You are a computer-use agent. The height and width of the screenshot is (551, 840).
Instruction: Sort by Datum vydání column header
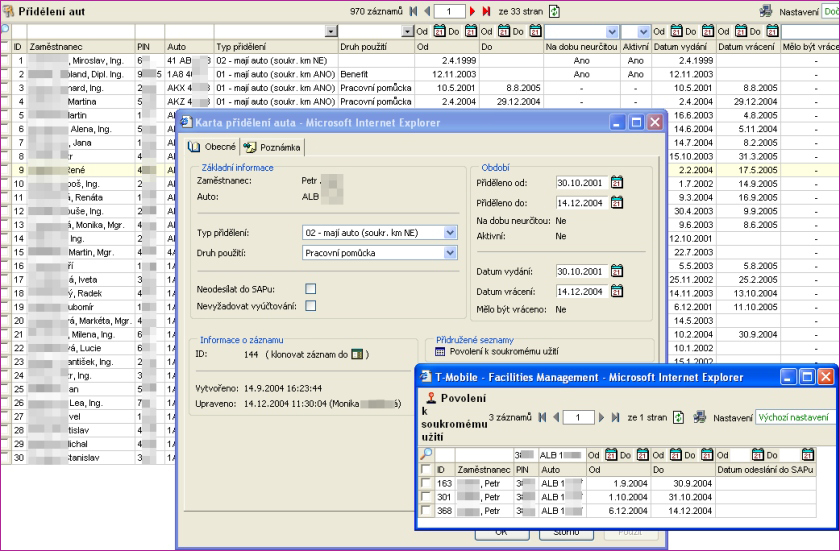681,47
